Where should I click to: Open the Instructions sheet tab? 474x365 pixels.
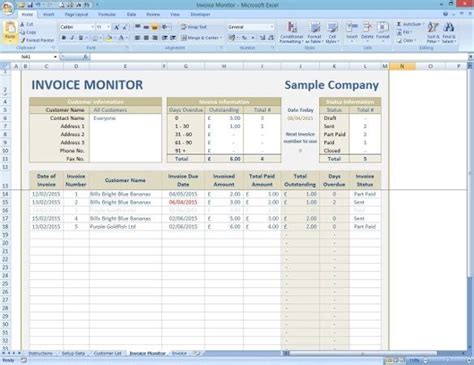tap(41, 353)
